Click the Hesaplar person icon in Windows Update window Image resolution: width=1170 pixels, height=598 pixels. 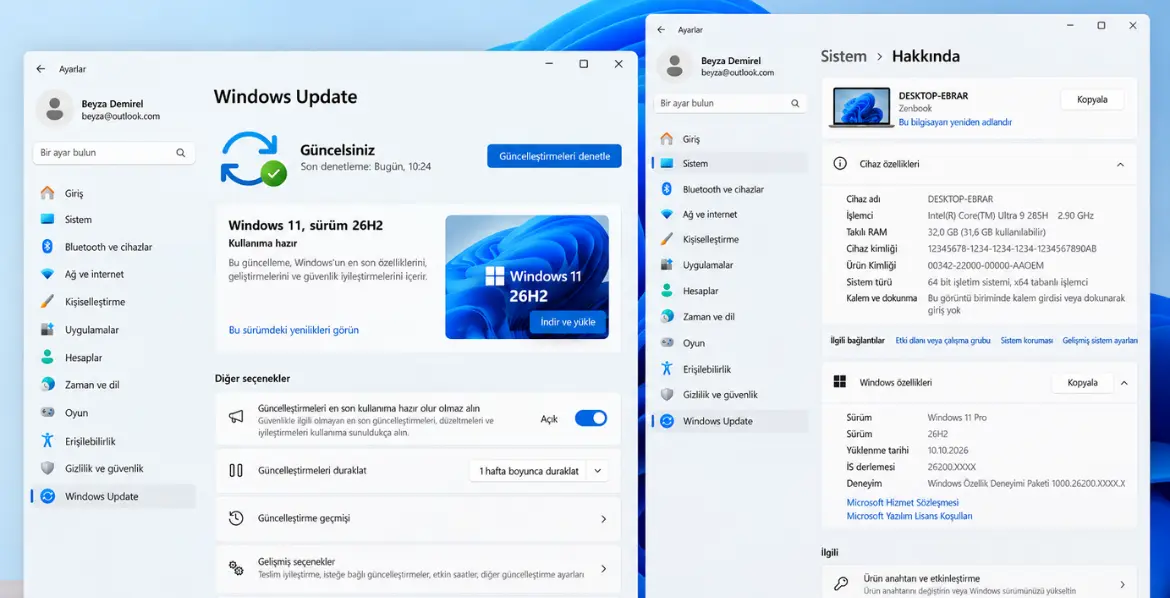[x=48, y=358]
